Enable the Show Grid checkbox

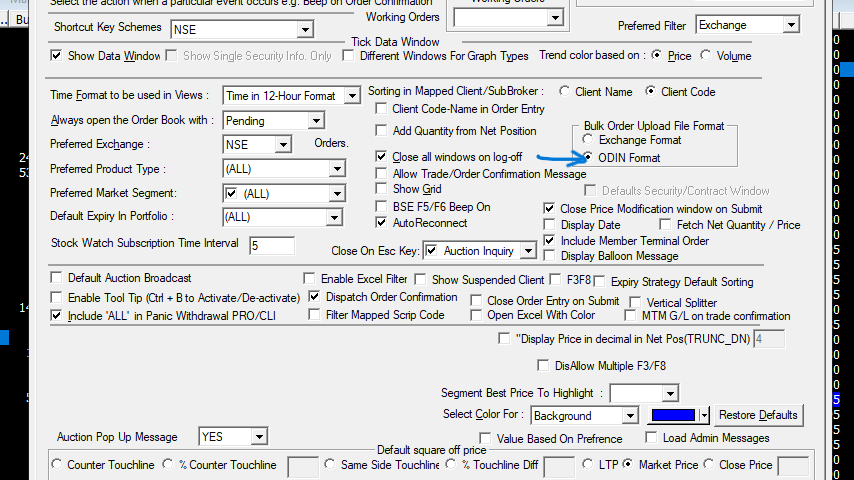381,189
